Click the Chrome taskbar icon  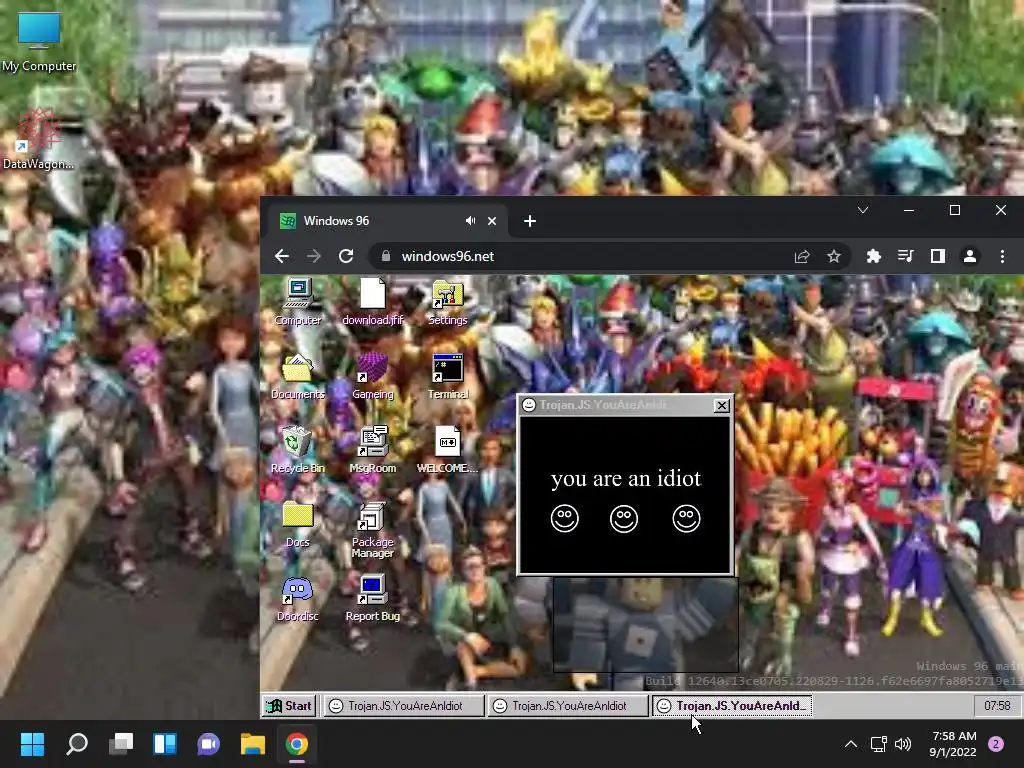[x=296, y=744]
